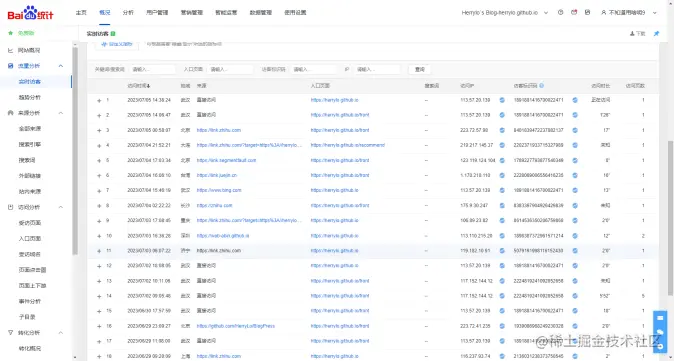Click the info icon beside 访客标识码 header
Viewport: 674px width, 361px height.
point(542,86)
